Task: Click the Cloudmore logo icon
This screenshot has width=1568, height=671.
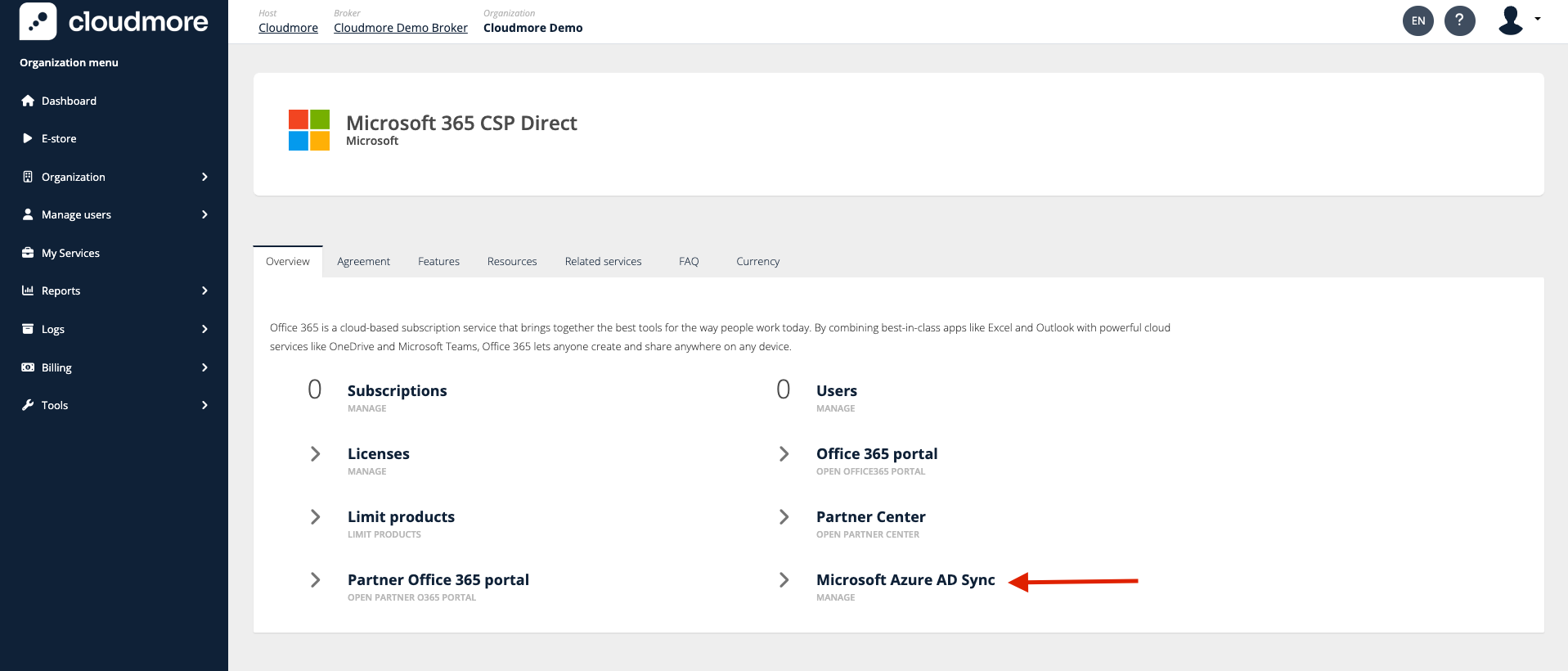Action: [x=38, y=21]
